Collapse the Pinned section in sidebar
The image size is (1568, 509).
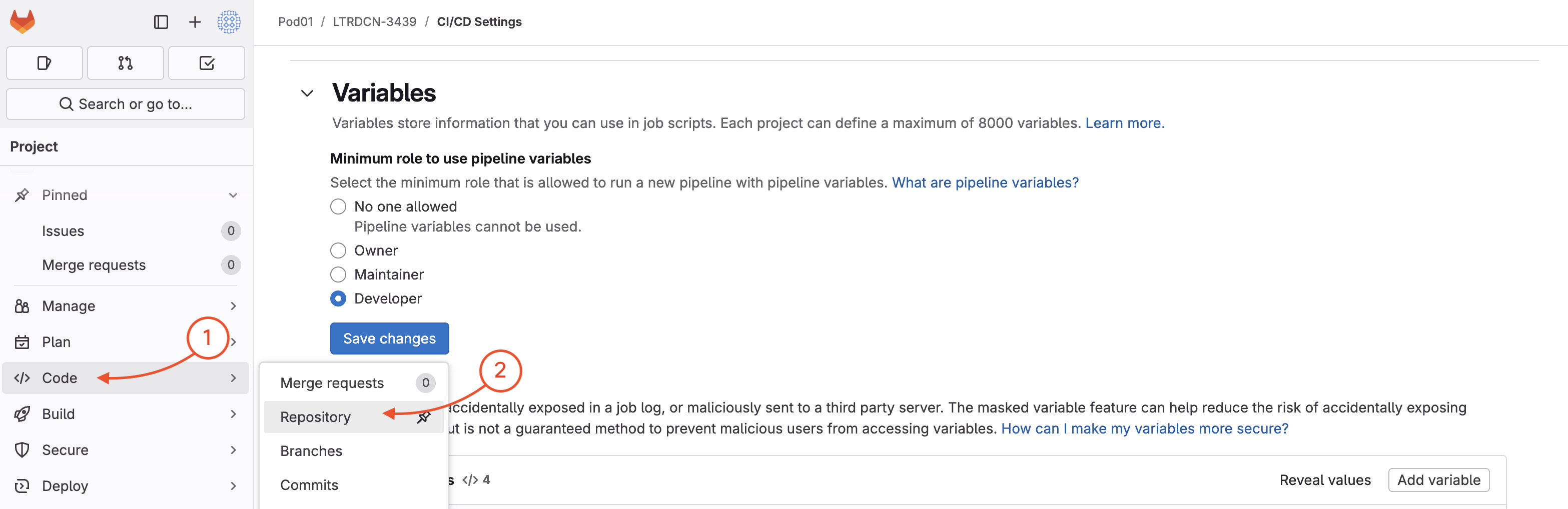(233, 195)
